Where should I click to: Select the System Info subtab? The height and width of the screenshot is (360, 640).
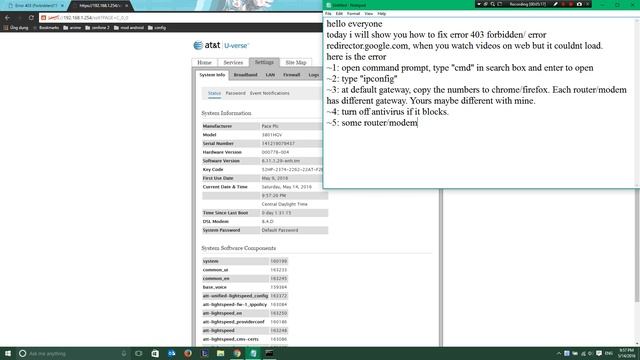tap(212, 75)
